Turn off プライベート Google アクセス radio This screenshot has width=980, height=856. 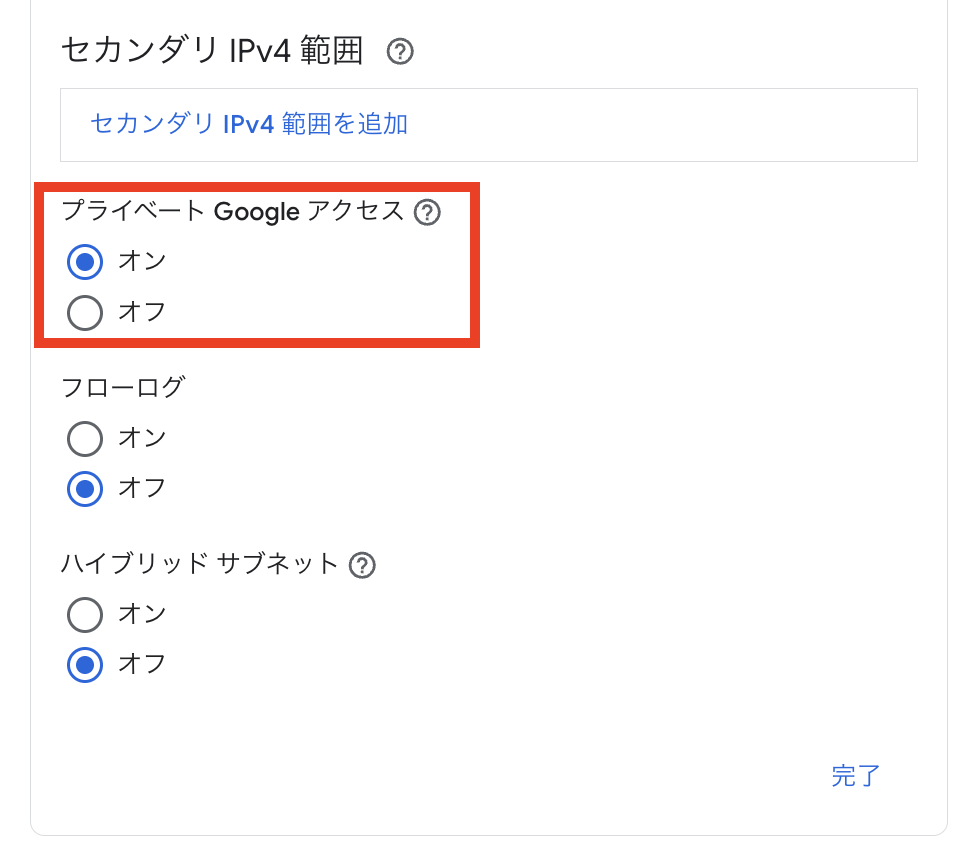85,313
